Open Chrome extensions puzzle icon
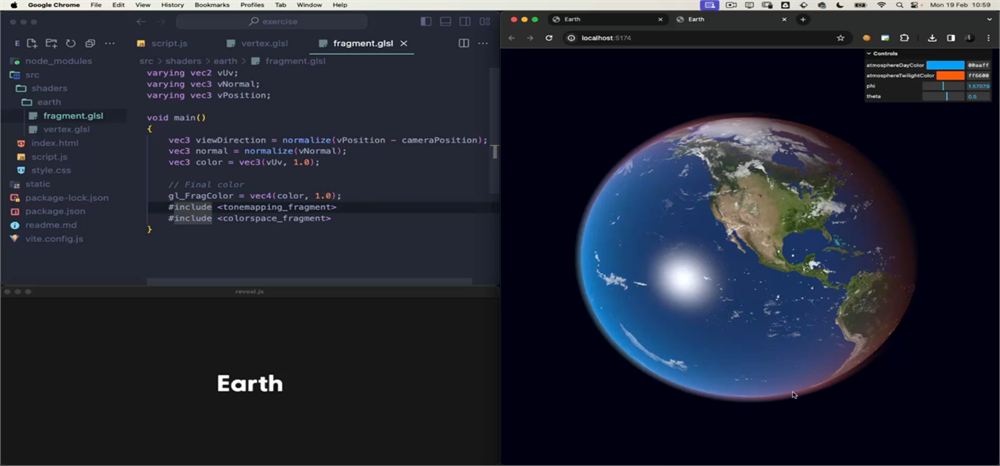Viewport: 1000px width, 466px height. point(904,38)
